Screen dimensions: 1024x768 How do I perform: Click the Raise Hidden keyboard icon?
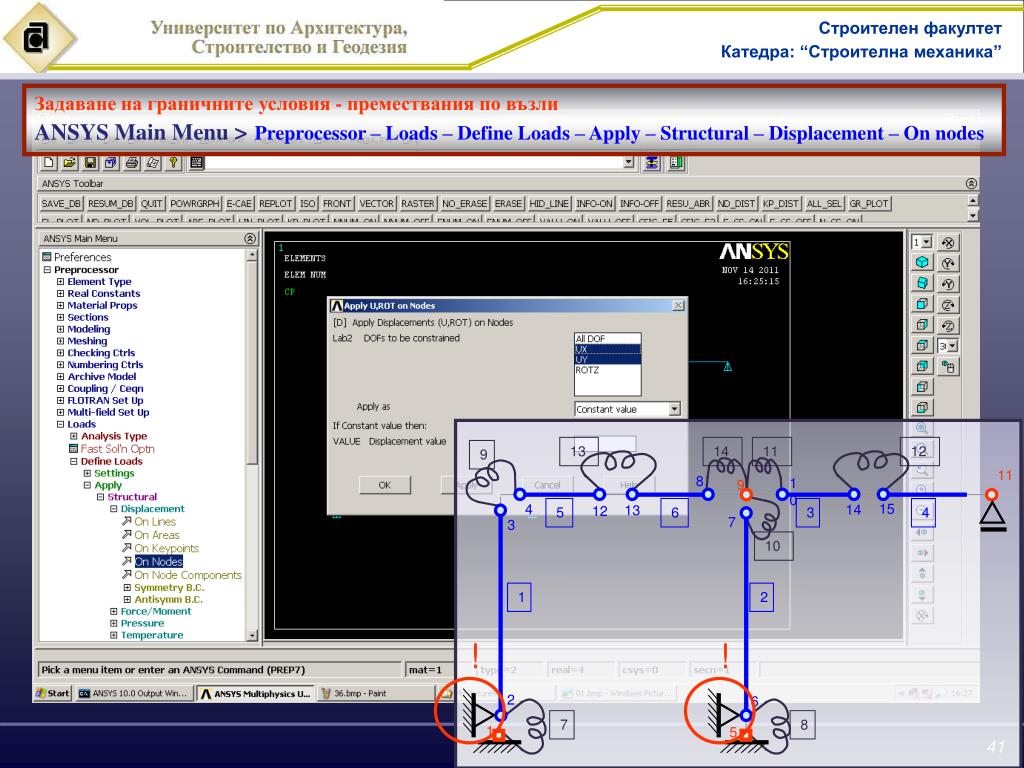click(197, 162)
